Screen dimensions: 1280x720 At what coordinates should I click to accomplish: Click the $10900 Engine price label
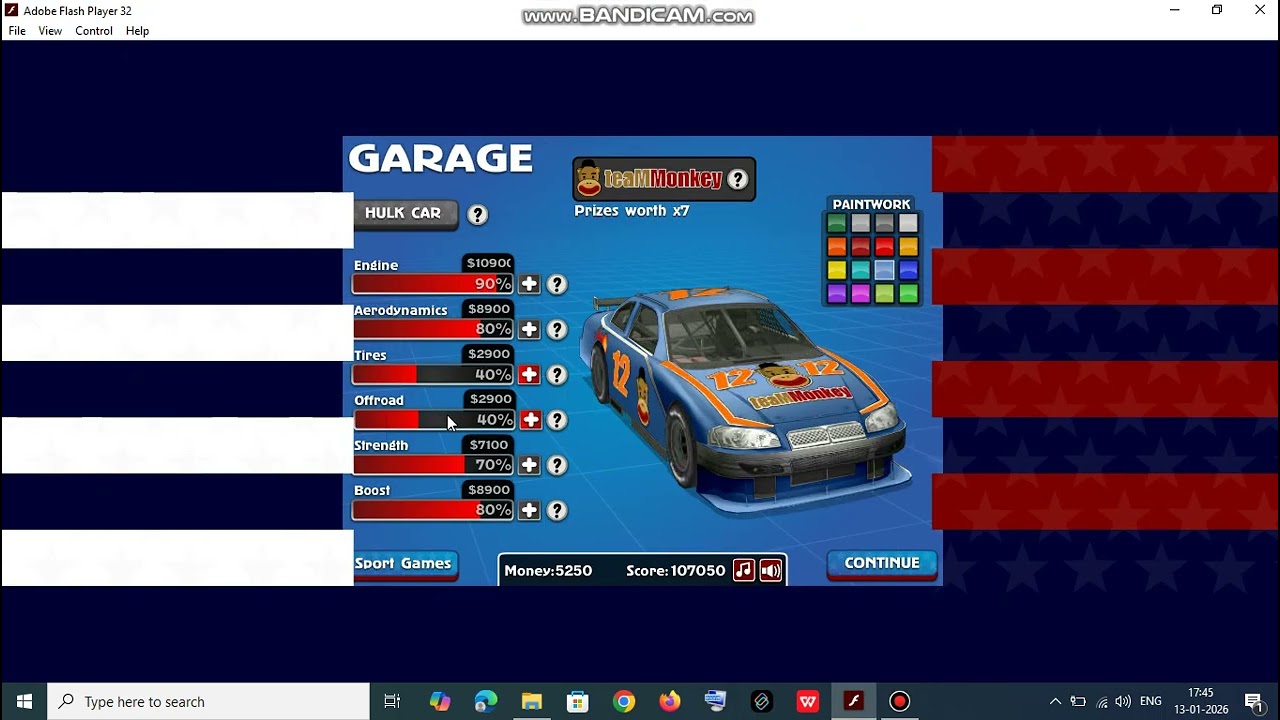point(489,263)
